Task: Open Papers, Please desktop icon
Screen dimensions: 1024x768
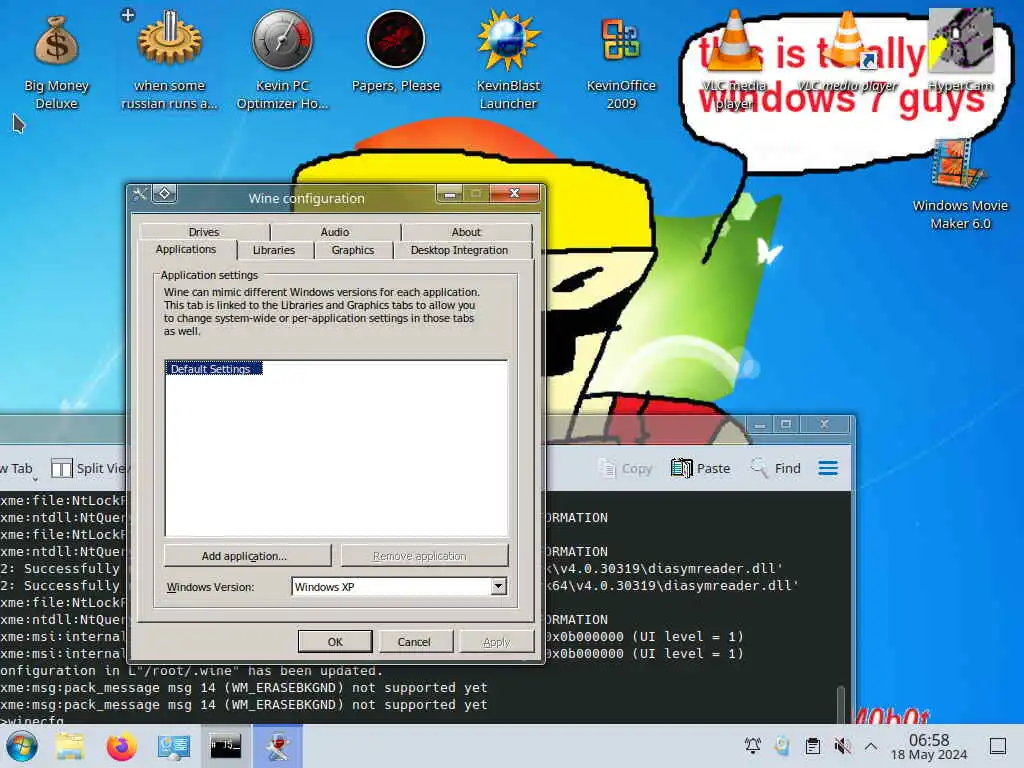Action: tap(396, 52)
